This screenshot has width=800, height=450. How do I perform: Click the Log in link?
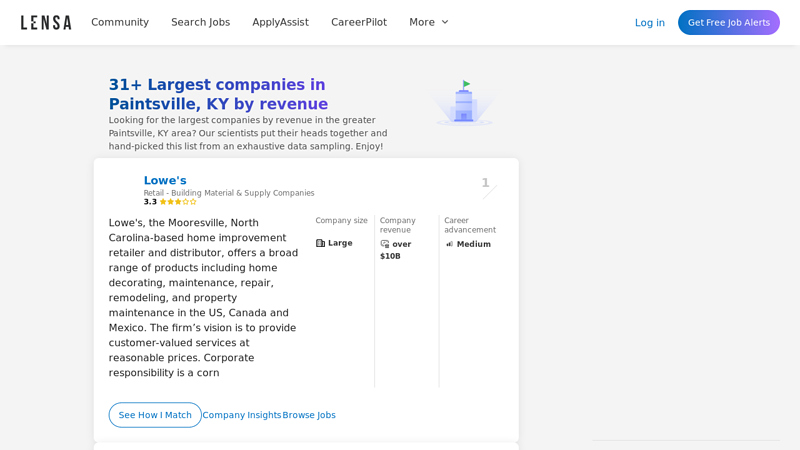click(649, 22)
